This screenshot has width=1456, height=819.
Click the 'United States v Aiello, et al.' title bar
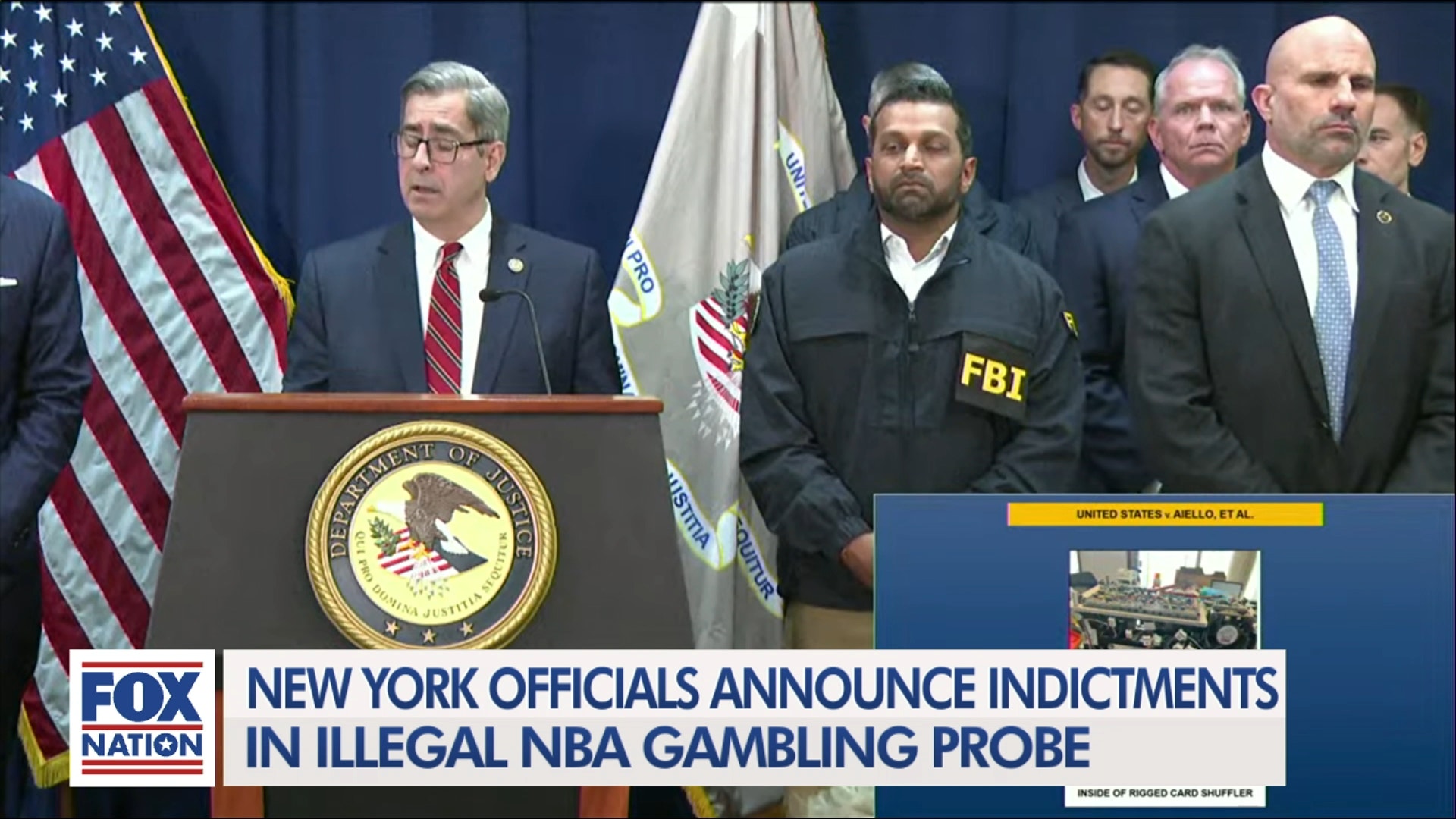tap(1165, 514)
